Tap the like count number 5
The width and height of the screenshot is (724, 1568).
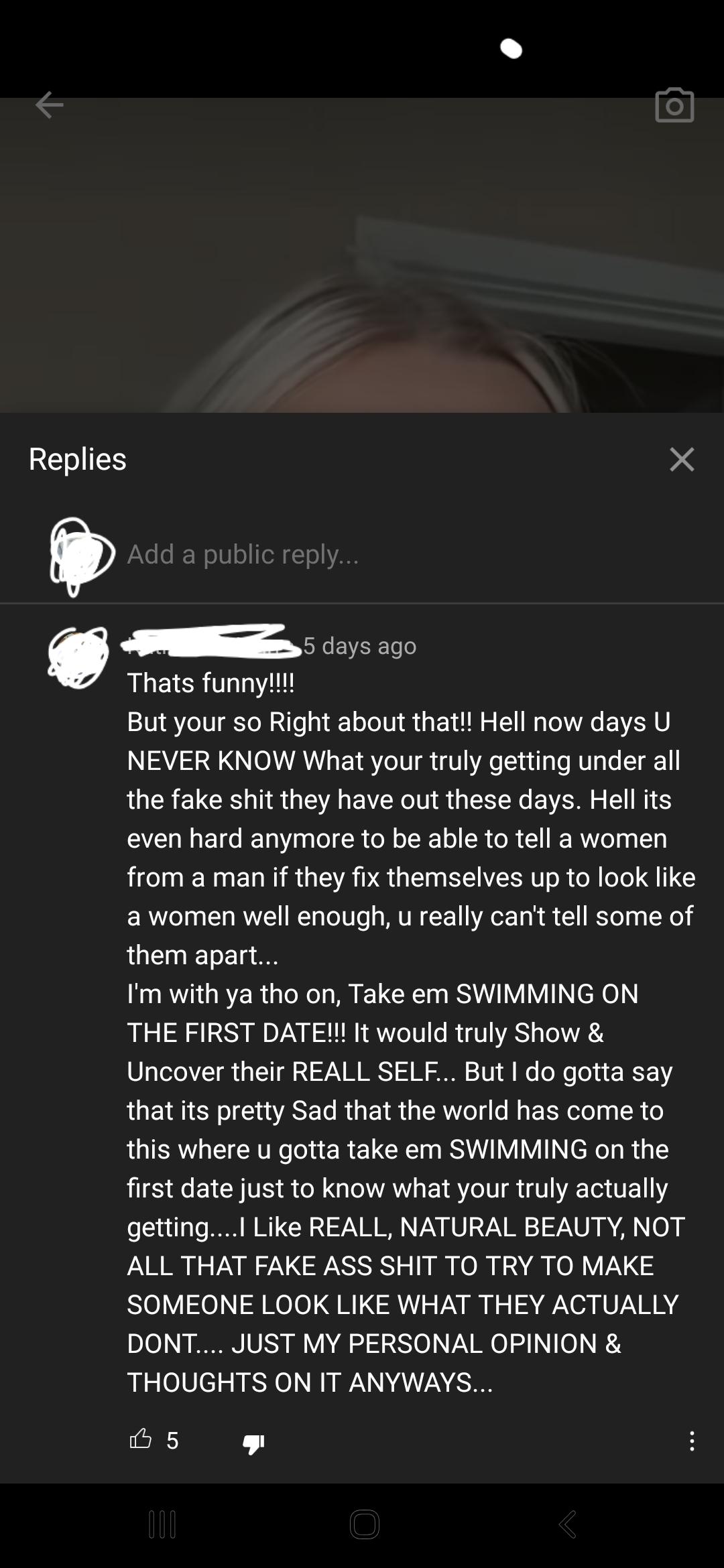(x=172, y=1440)
